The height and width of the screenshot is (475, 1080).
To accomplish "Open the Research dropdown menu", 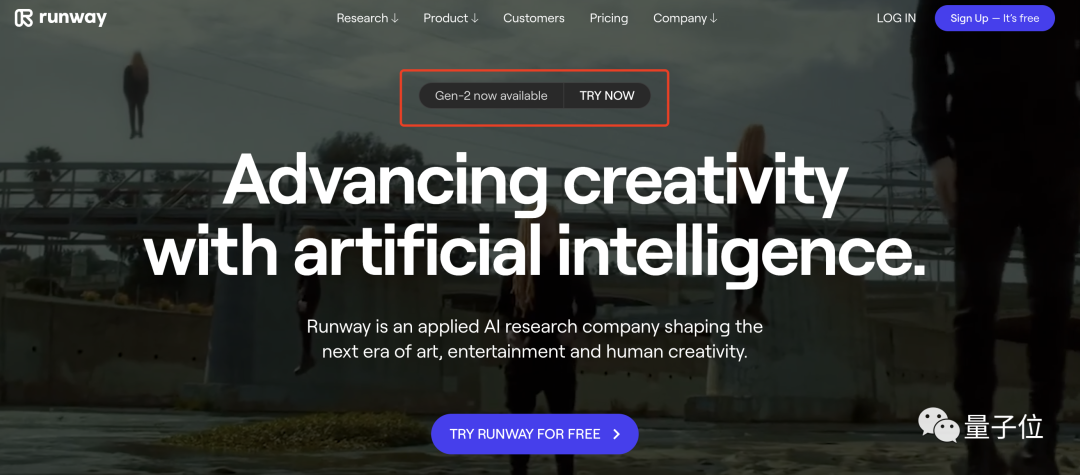I will 367,19.
